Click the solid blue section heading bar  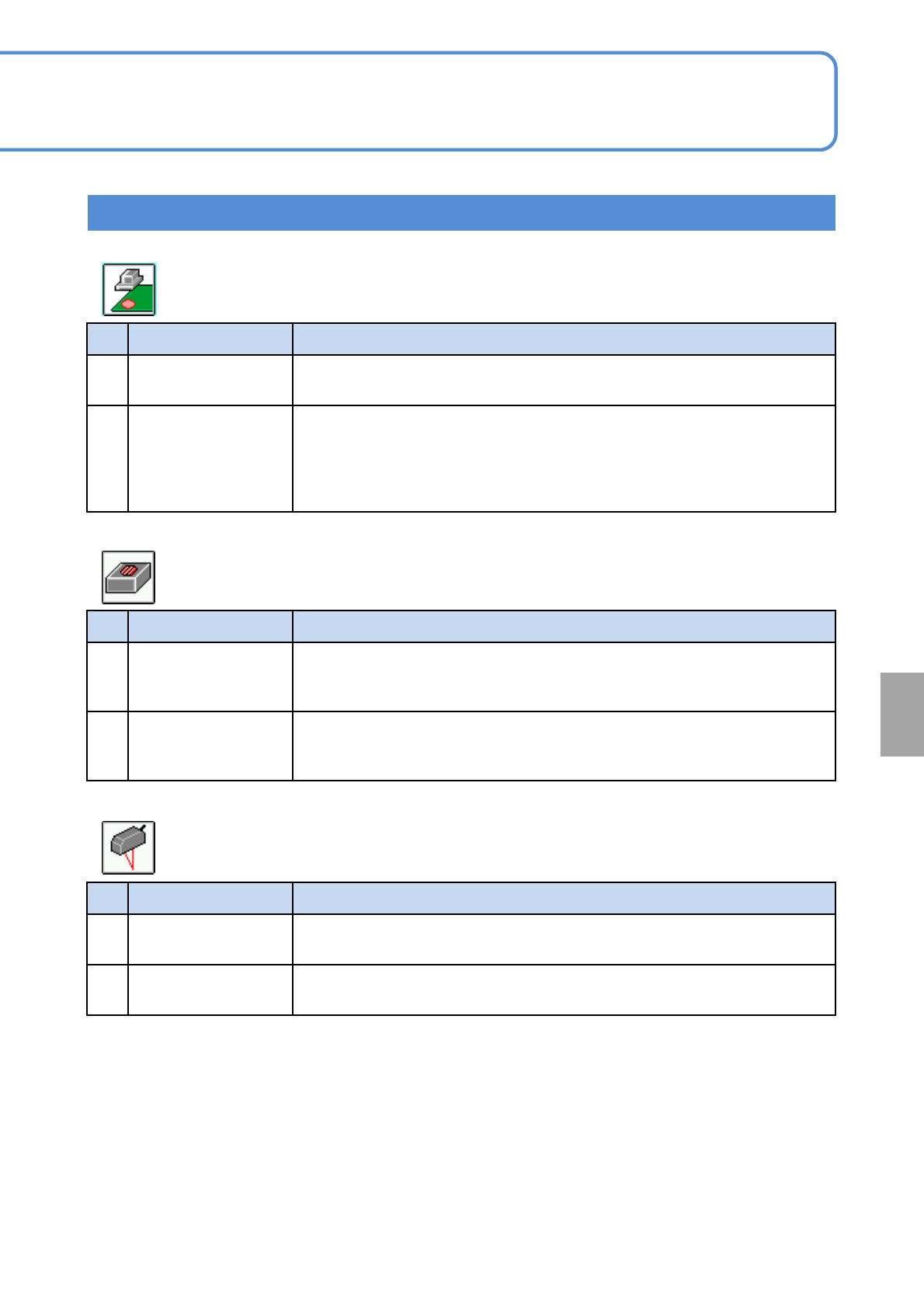[x=461, y=213]
